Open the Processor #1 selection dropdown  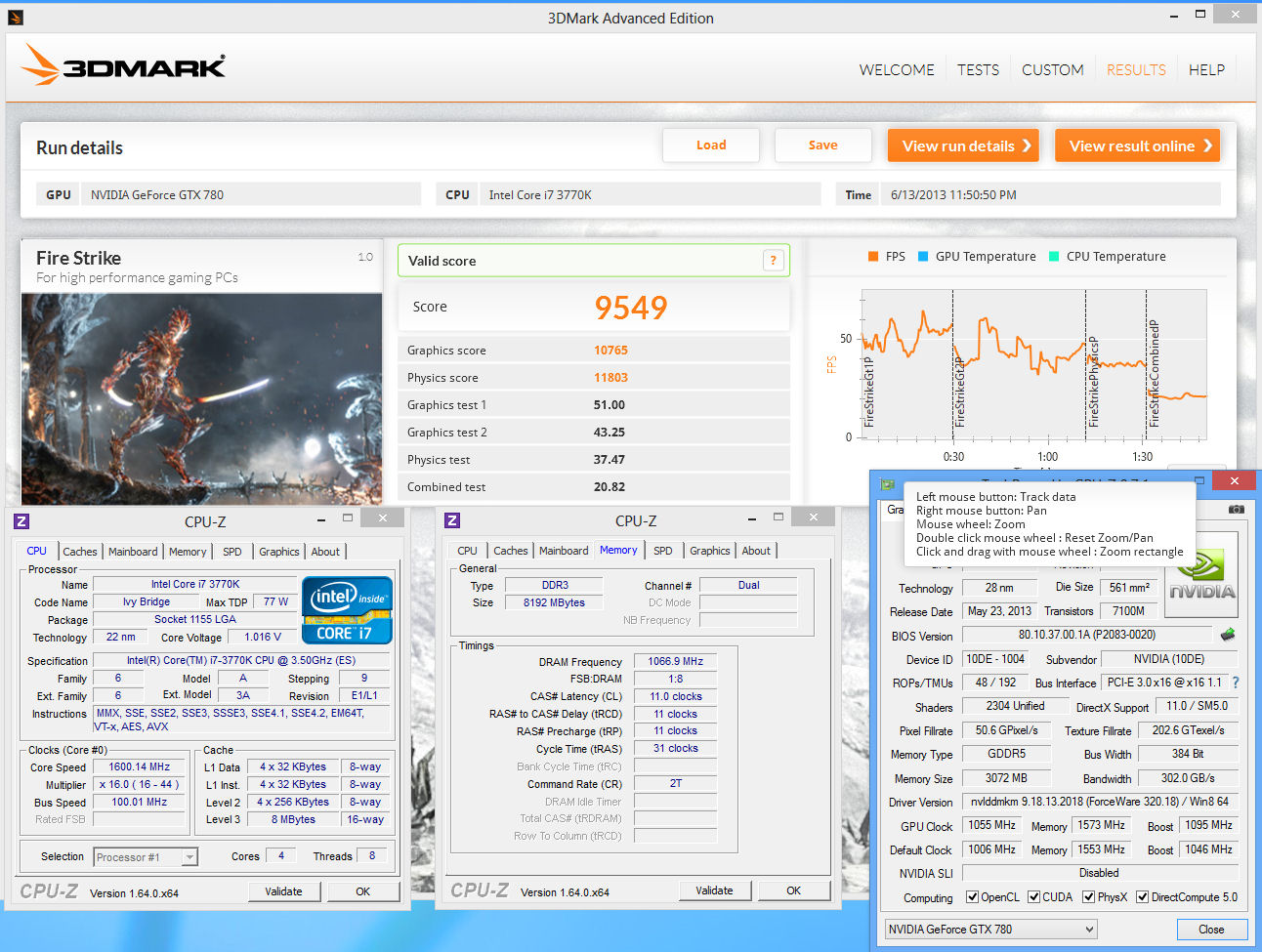(146, 857)
